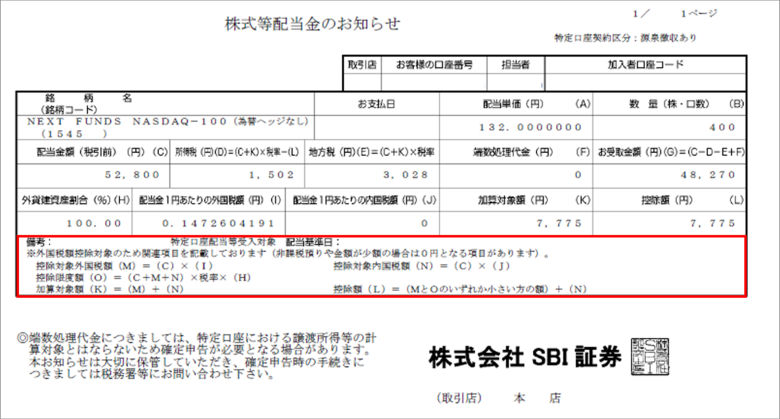The image size is (780, 419).
Task: Click the quantity value 400
Action: [722, 127]
